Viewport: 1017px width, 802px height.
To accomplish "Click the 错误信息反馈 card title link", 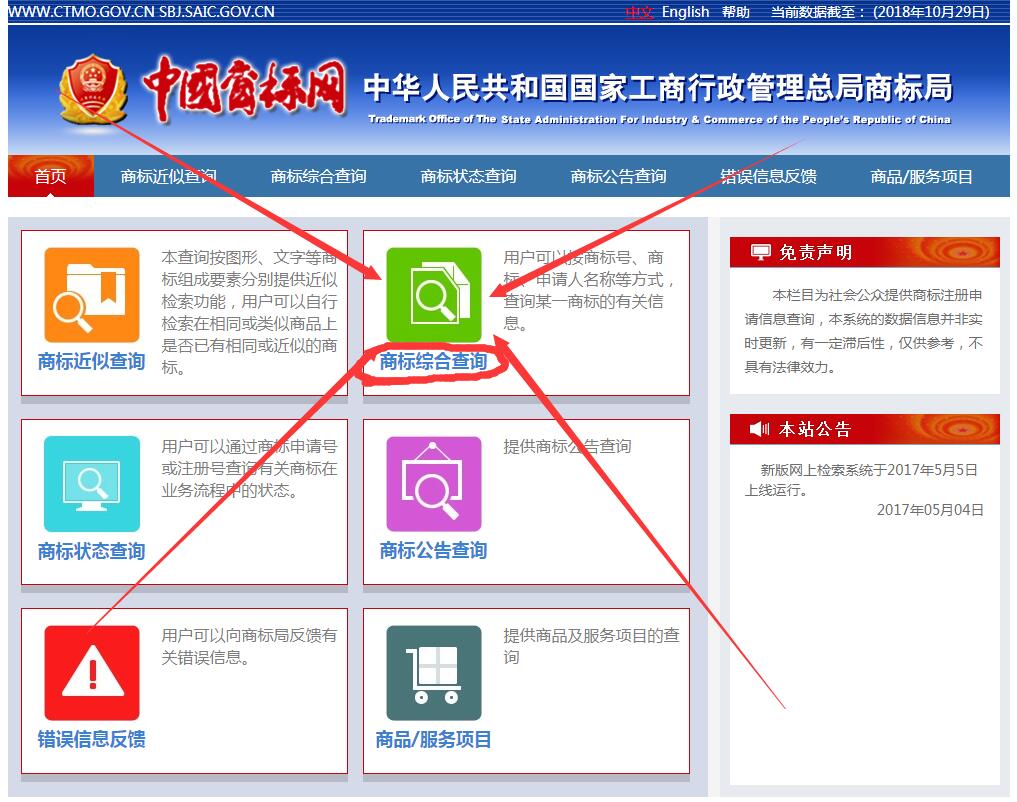I will pyautogui.click(x=91, y=739).
